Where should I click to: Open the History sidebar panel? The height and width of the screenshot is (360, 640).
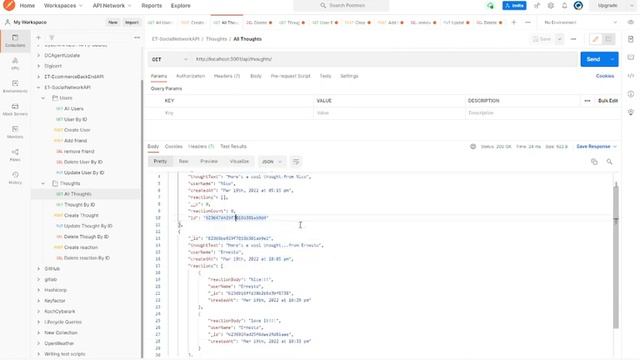[15, 178]
